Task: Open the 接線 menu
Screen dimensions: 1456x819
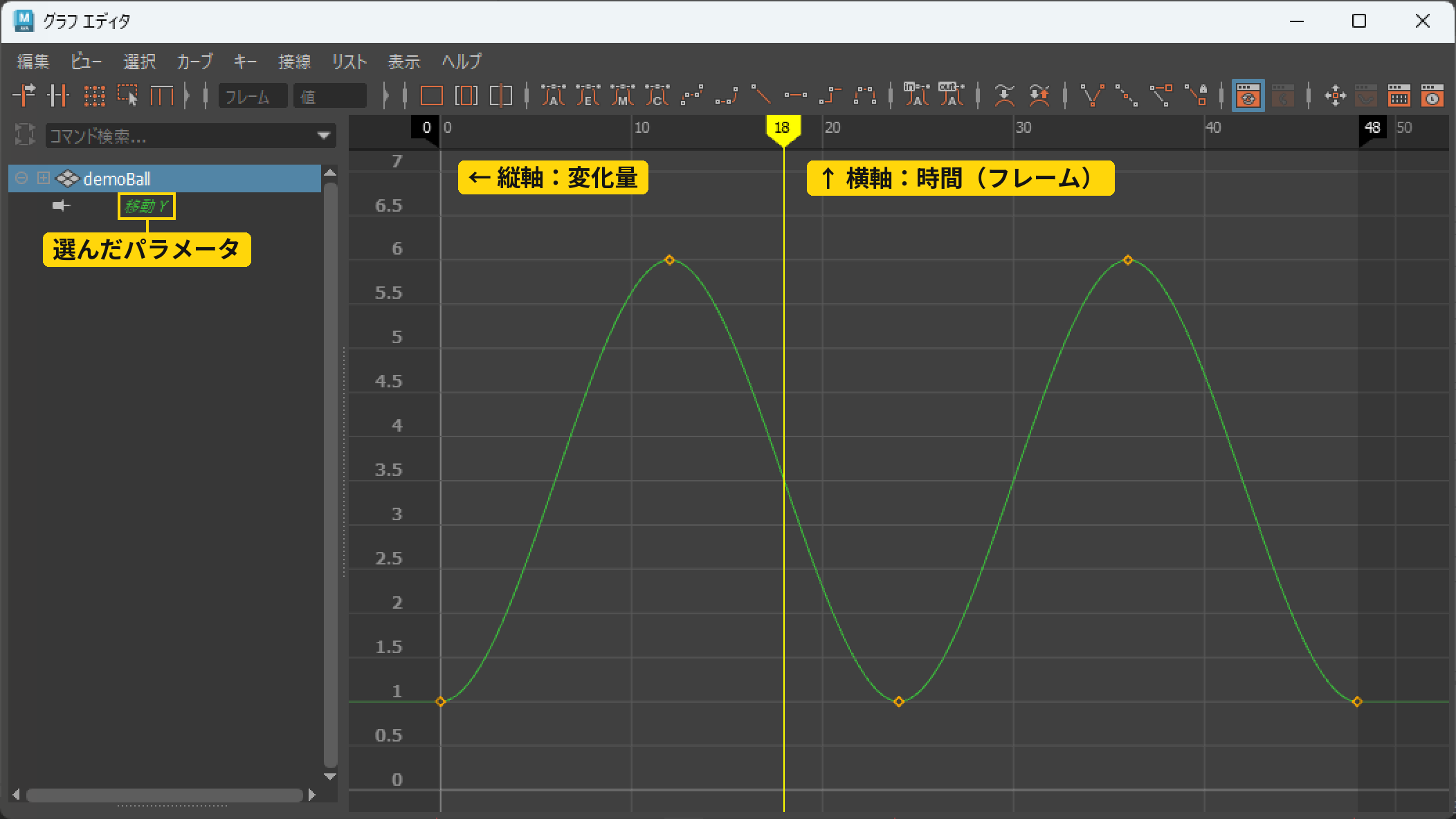Action: point(295,62)
